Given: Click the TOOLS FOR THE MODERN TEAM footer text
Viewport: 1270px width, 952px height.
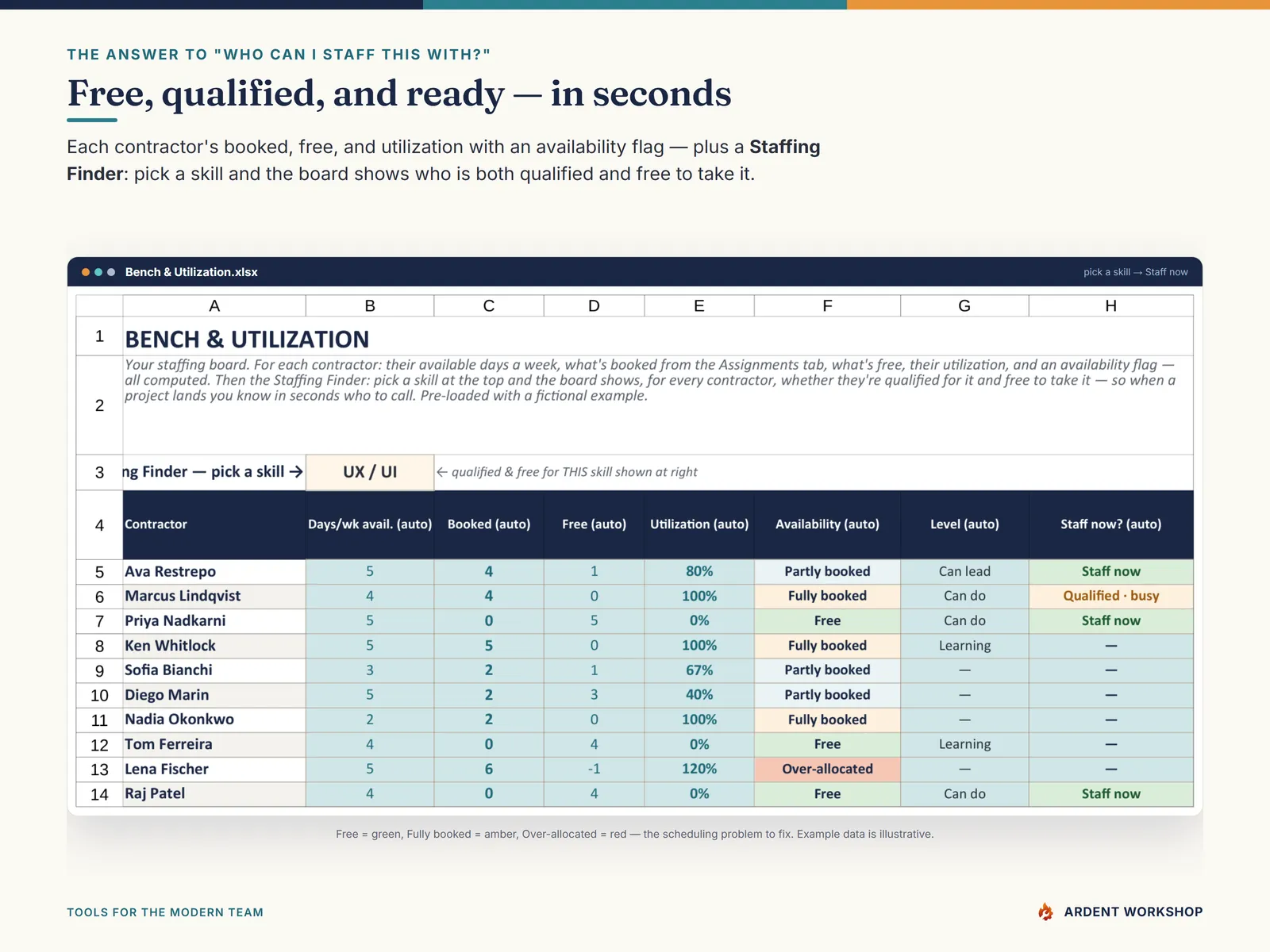Looking at the screenshot, I should (x=165, y=912).
